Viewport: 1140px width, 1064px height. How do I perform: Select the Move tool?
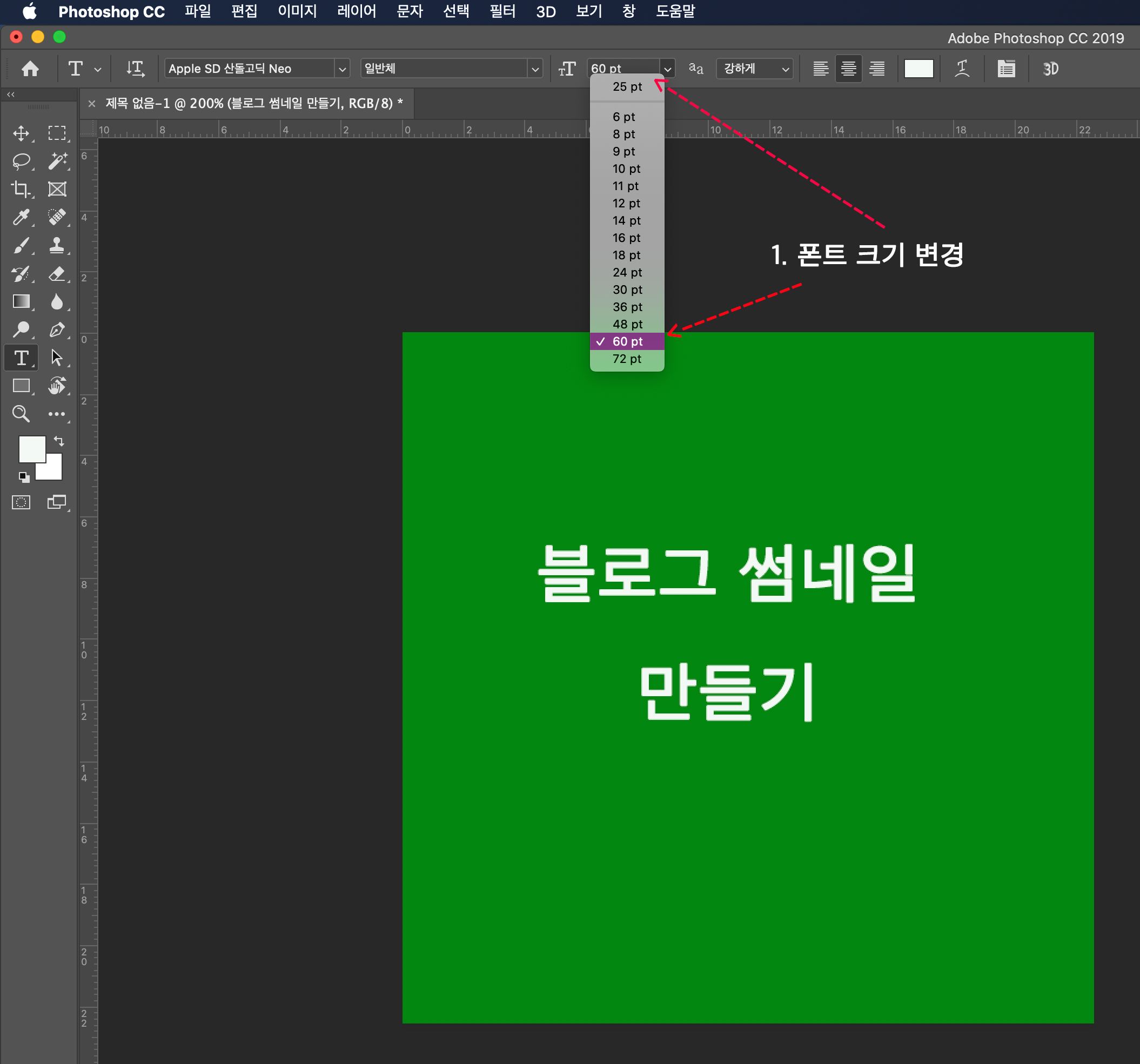pos(21,133)
